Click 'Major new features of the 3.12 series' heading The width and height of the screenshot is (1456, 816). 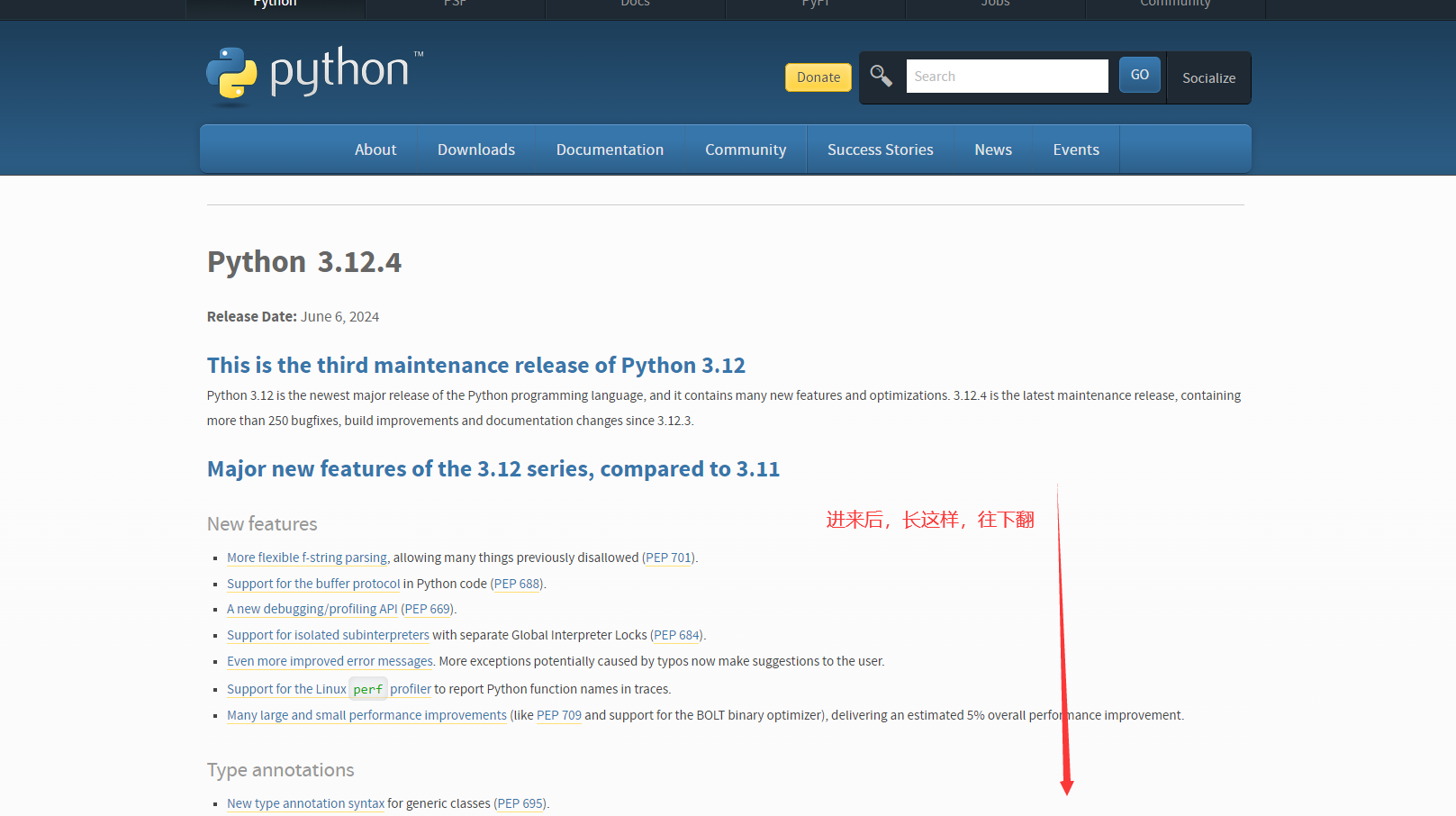(x=493, y=469)
